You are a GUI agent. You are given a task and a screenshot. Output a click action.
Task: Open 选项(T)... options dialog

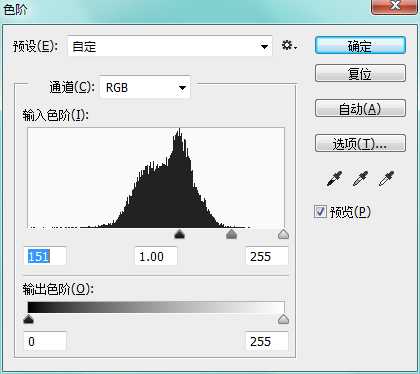click(x=360, y=143)
